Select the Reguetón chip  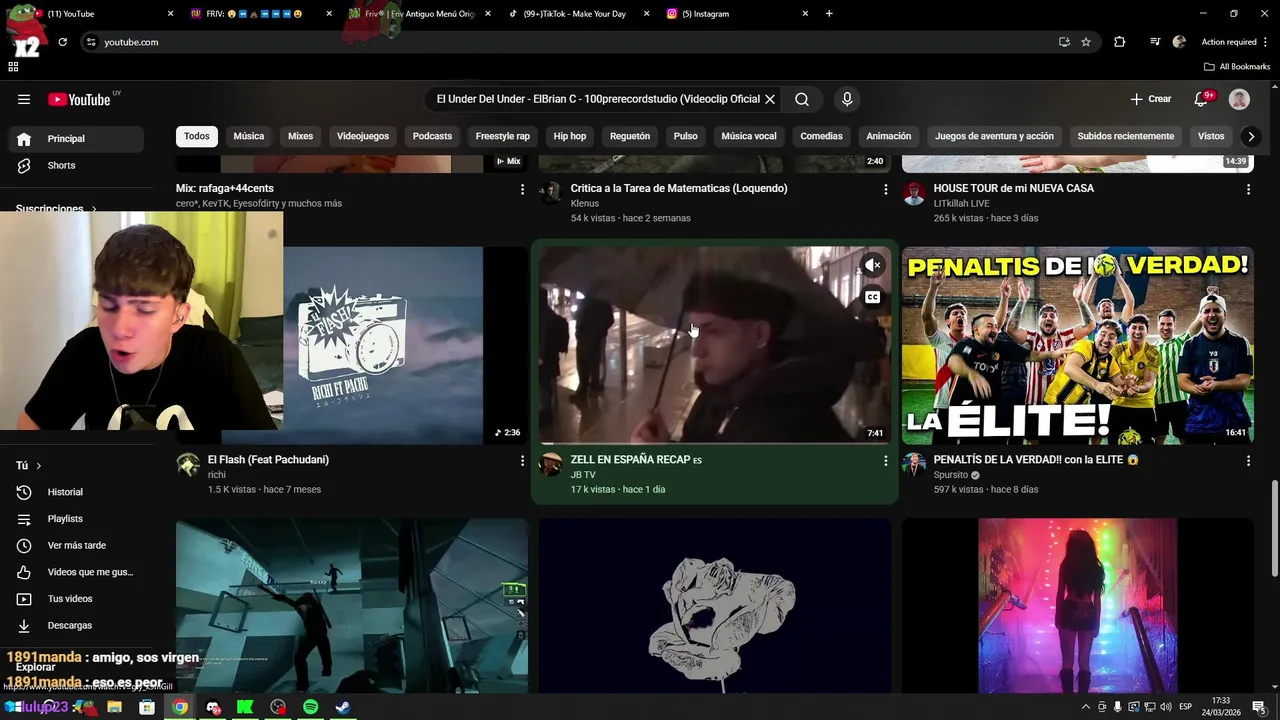tap(630, 136)
